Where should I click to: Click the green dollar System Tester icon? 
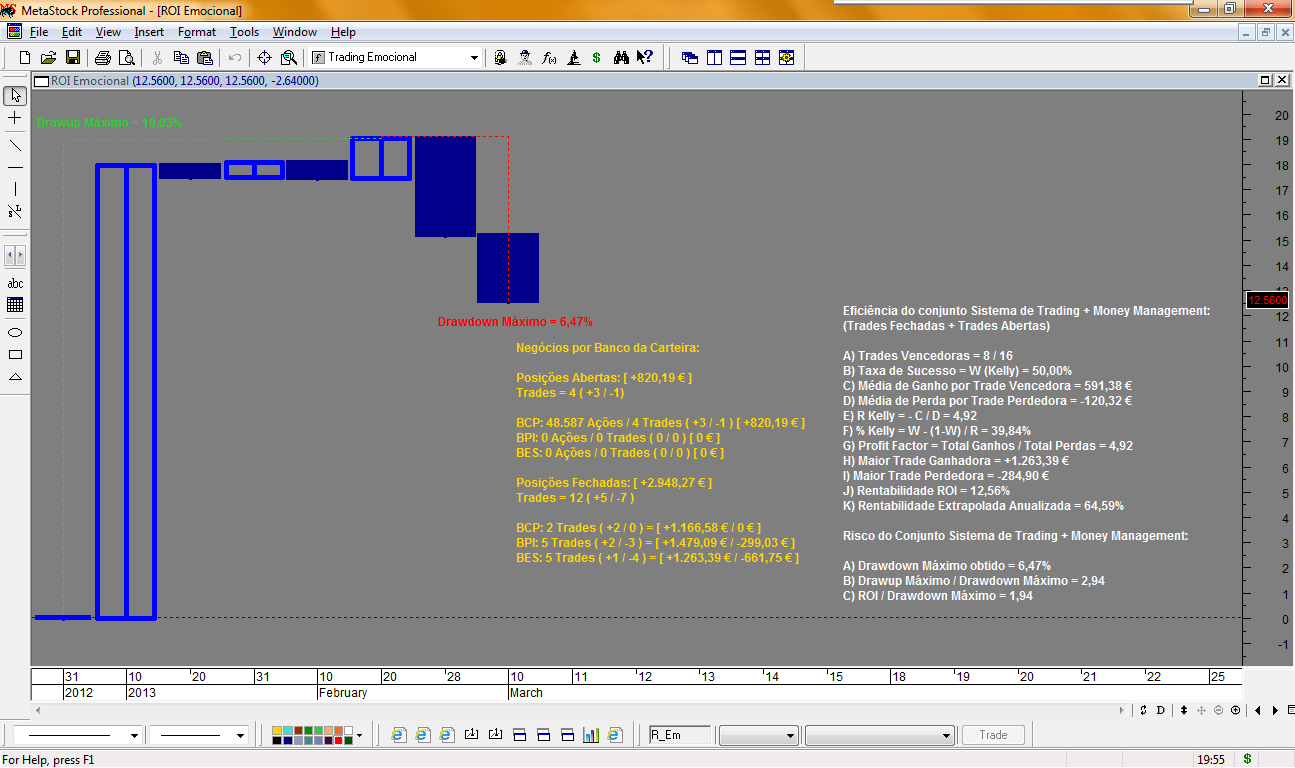pyautogui.click(x=597, y=57)
